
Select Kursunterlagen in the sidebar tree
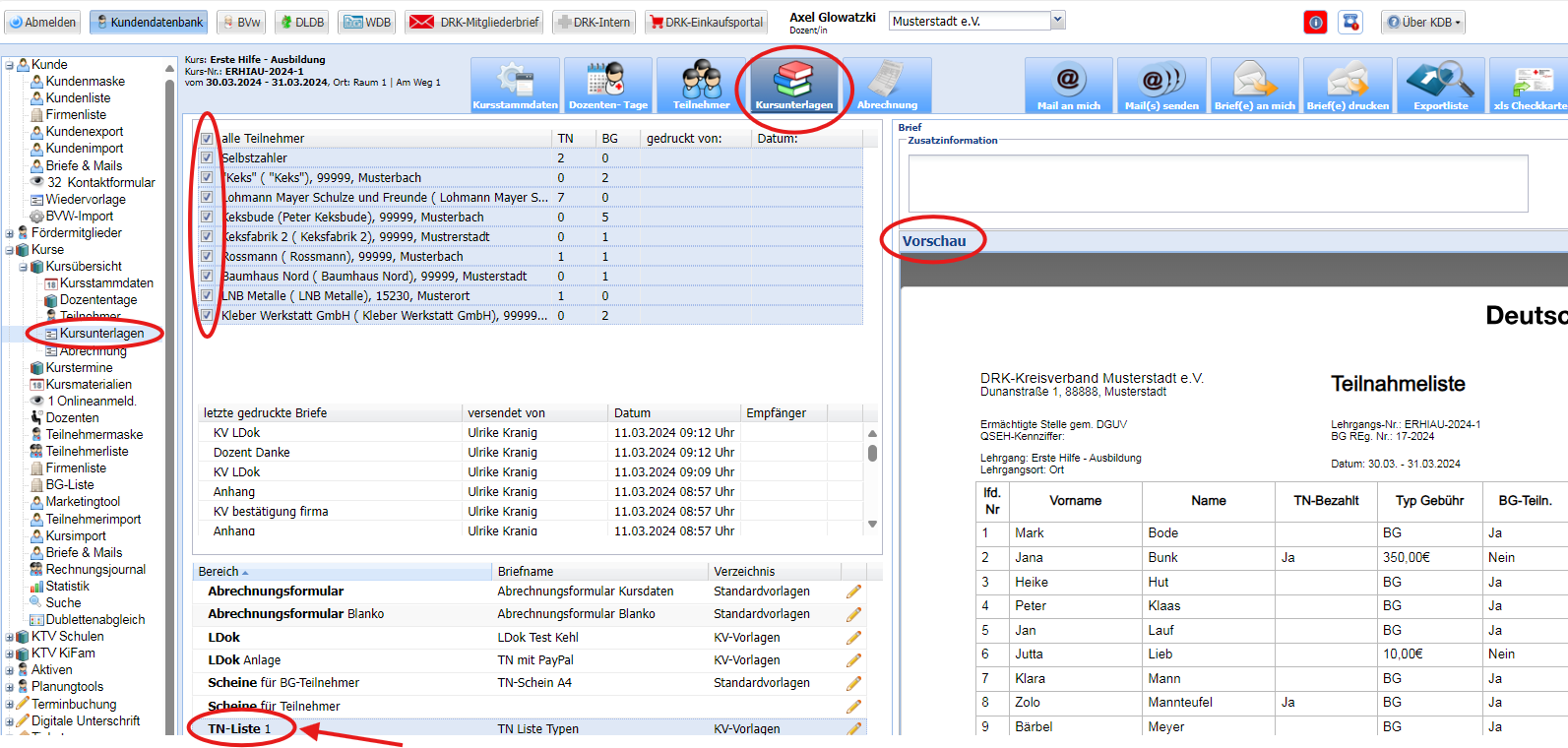click(x=101, y=334)
